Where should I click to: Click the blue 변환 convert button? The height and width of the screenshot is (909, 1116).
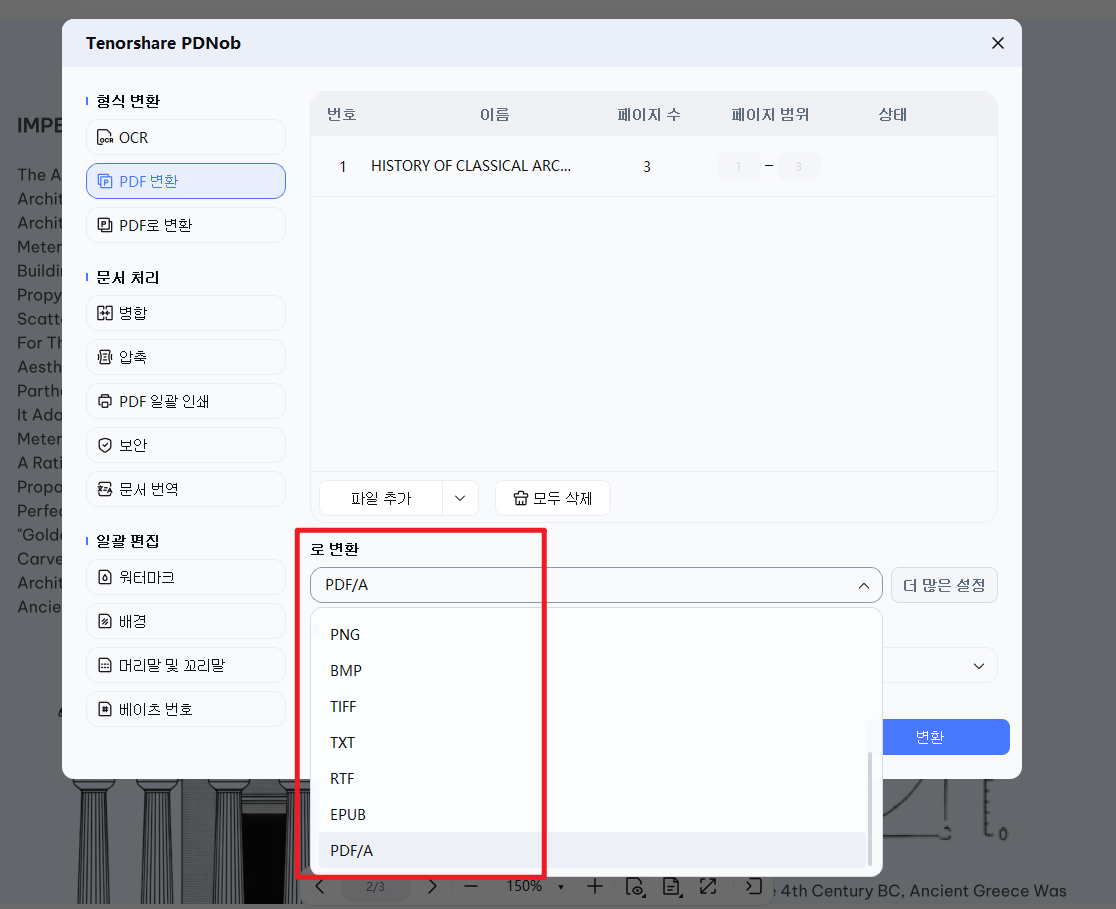pos(946,737)
